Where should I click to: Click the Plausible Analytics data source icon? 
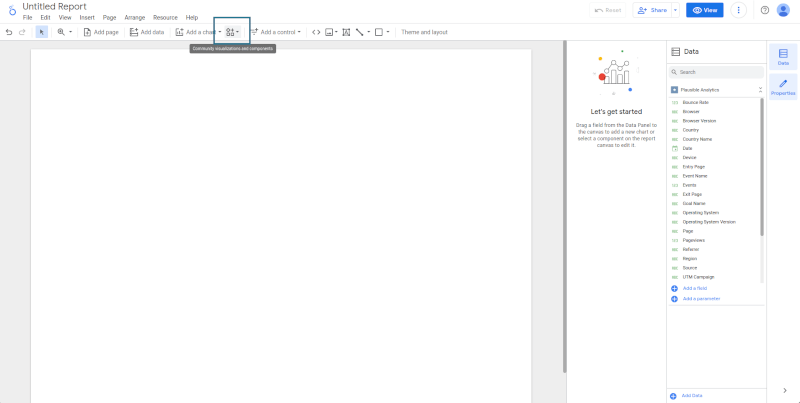(x=674, y=90)
